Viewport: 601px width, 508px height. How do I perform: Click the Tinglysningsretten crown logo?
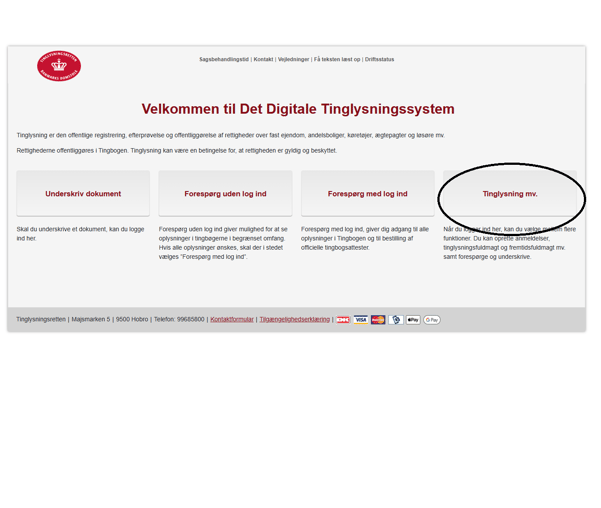(x=59, y=66)
